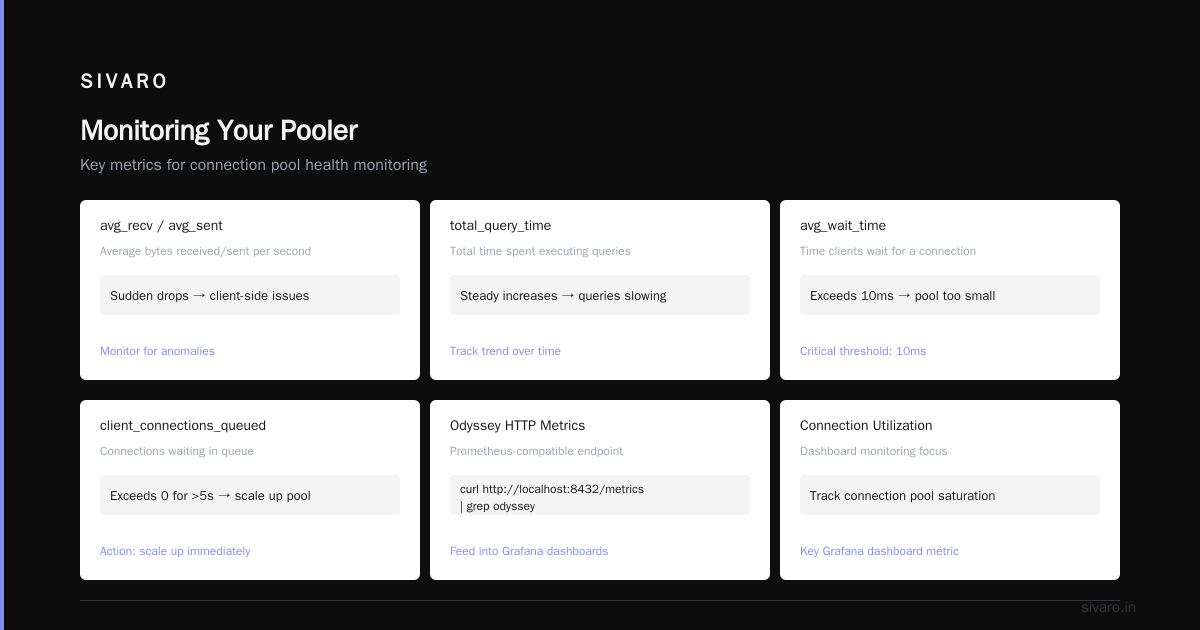The height and width of the screenshot is (630, 1200).
Task: Click the '| grep odyssey' command line
Action: click(497, 506)
